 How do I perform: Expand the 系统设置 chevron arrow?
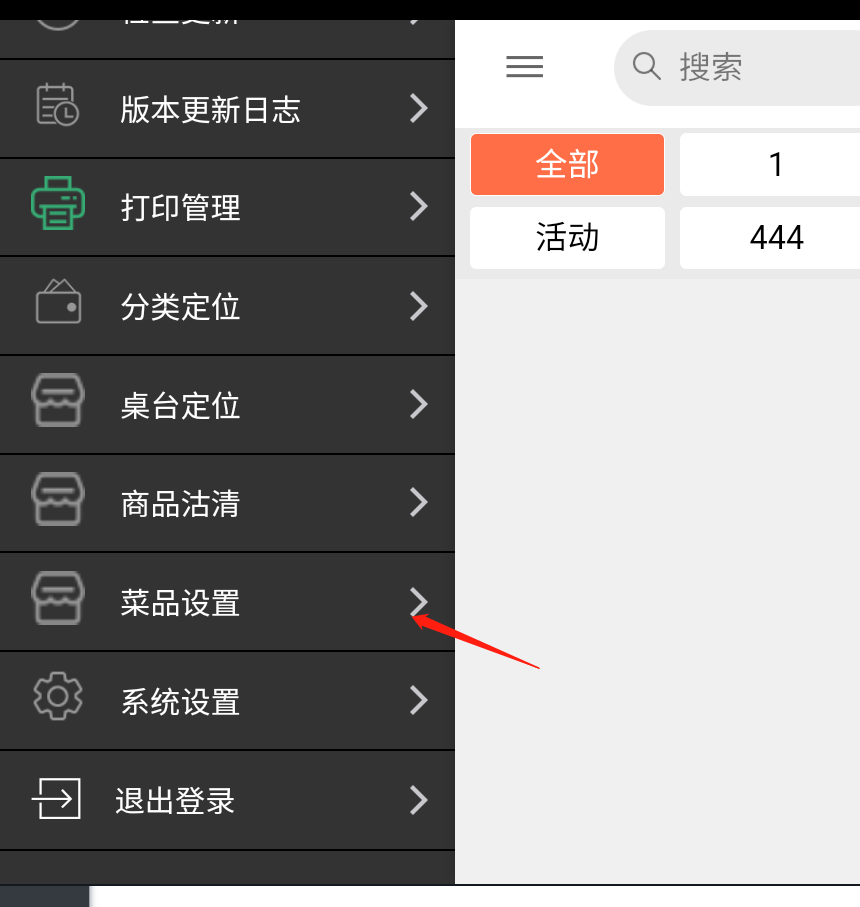[x=418, y=700]
